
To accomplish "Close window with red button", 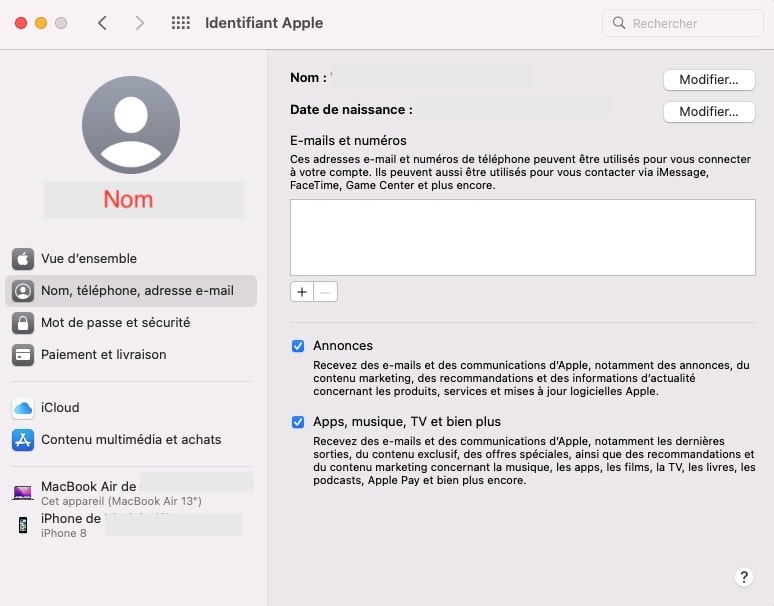I will point(21,23).
